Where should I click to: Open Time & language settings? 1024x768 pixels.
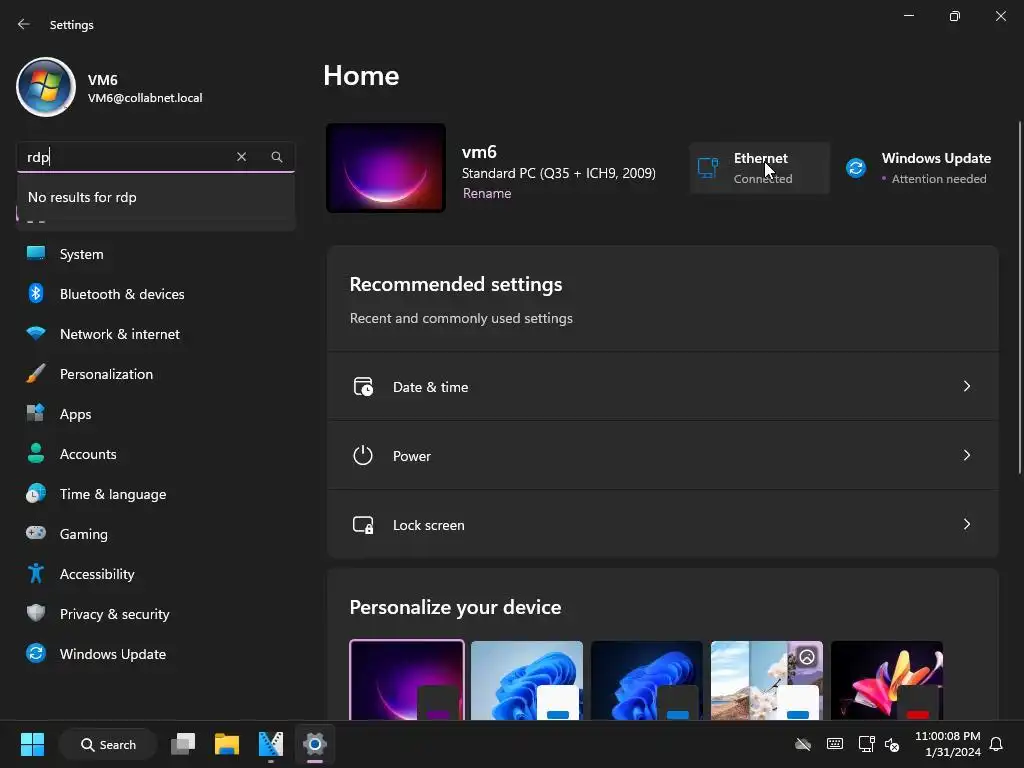(156, 494)
